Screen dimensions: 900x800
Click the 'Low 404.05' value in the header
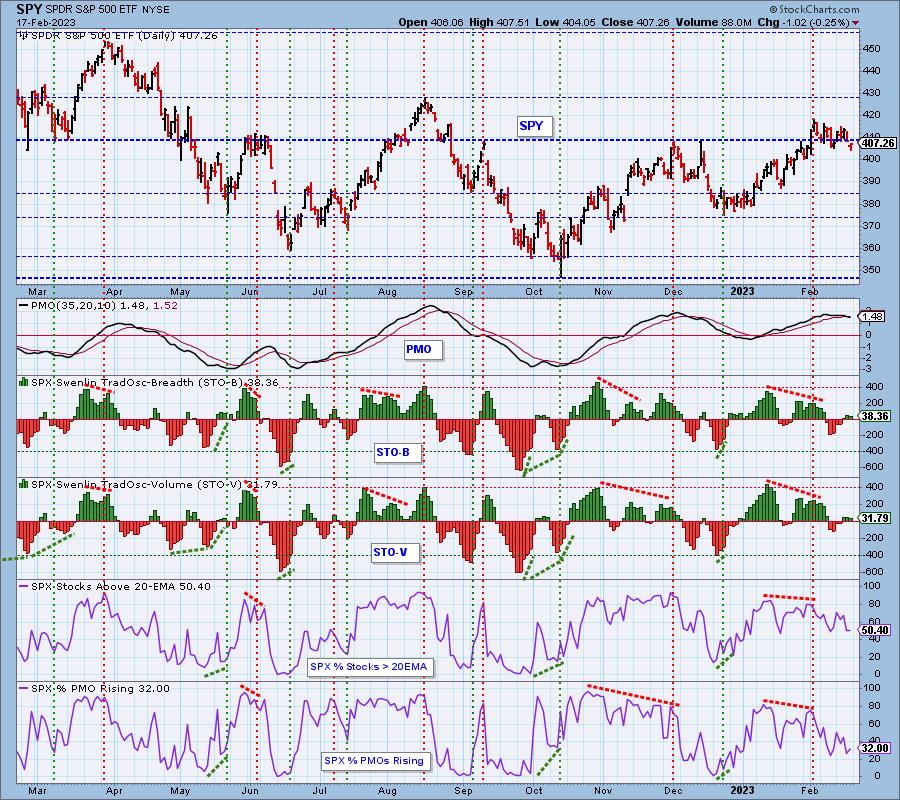[x=565, y=22]
